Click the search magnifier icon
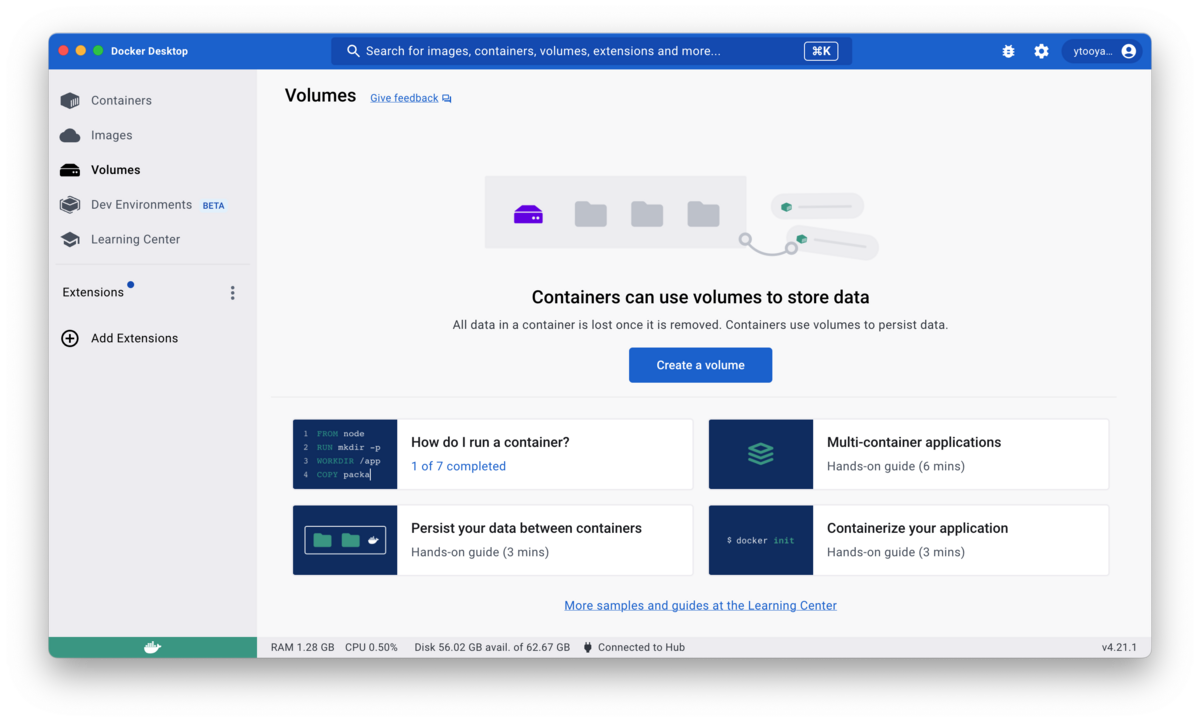The height and width of the screenshot is (722, 1200). (353, 51)
